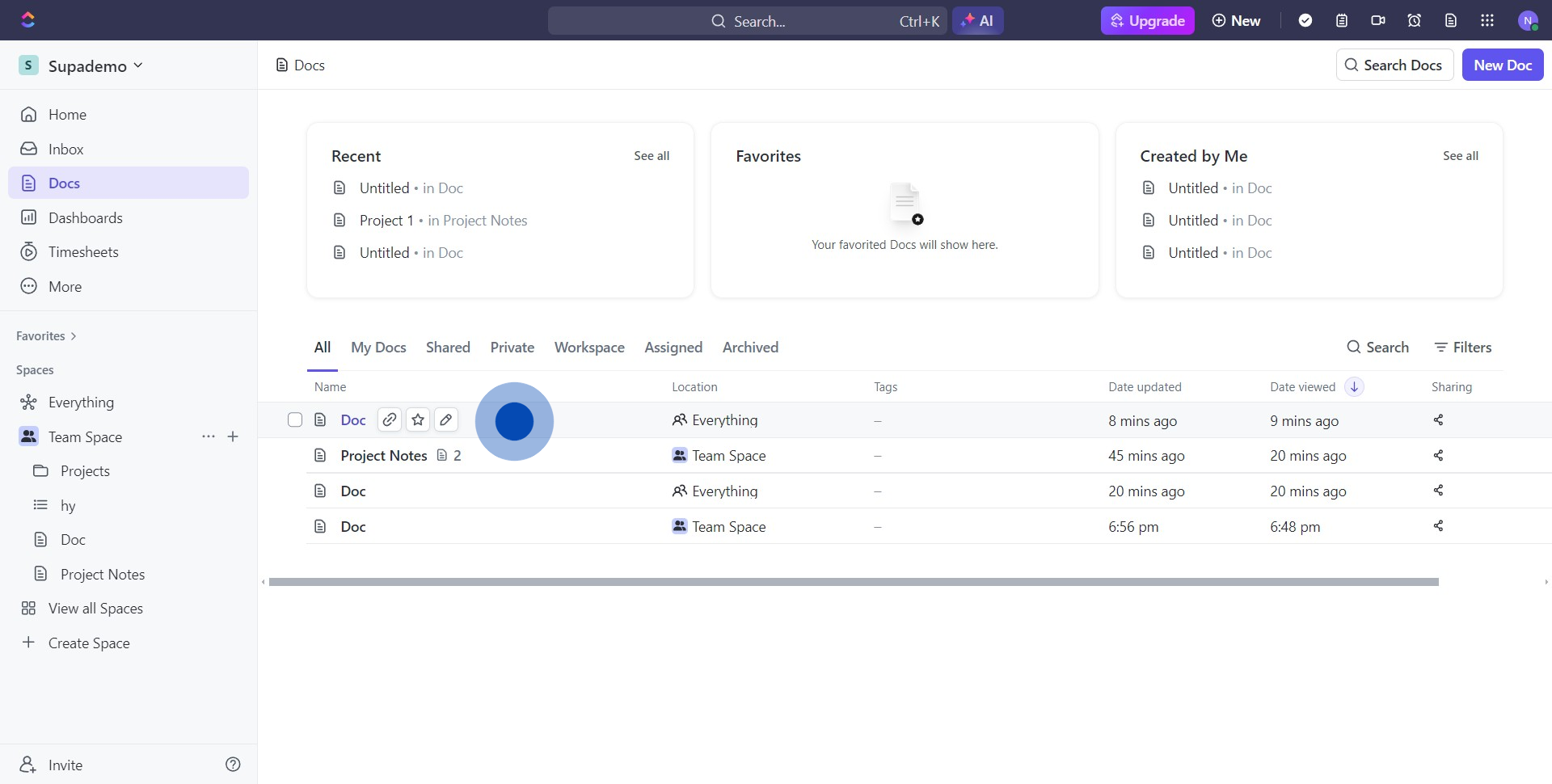Toggle Date viewed sort direction arrow
Screen dimensions: 1552x784
[x=1354, y=387]
